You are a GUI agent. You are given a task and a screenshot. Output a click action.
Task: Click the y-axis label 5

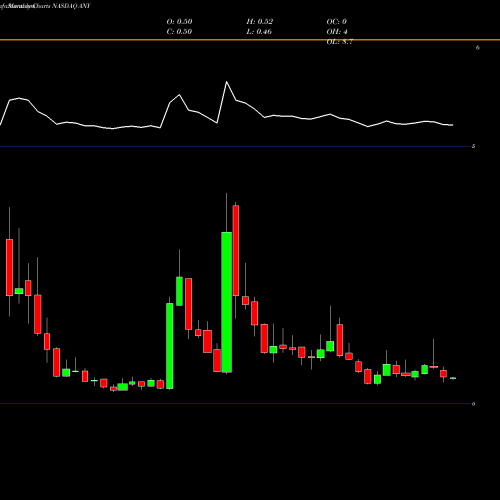tap(473, 146)
